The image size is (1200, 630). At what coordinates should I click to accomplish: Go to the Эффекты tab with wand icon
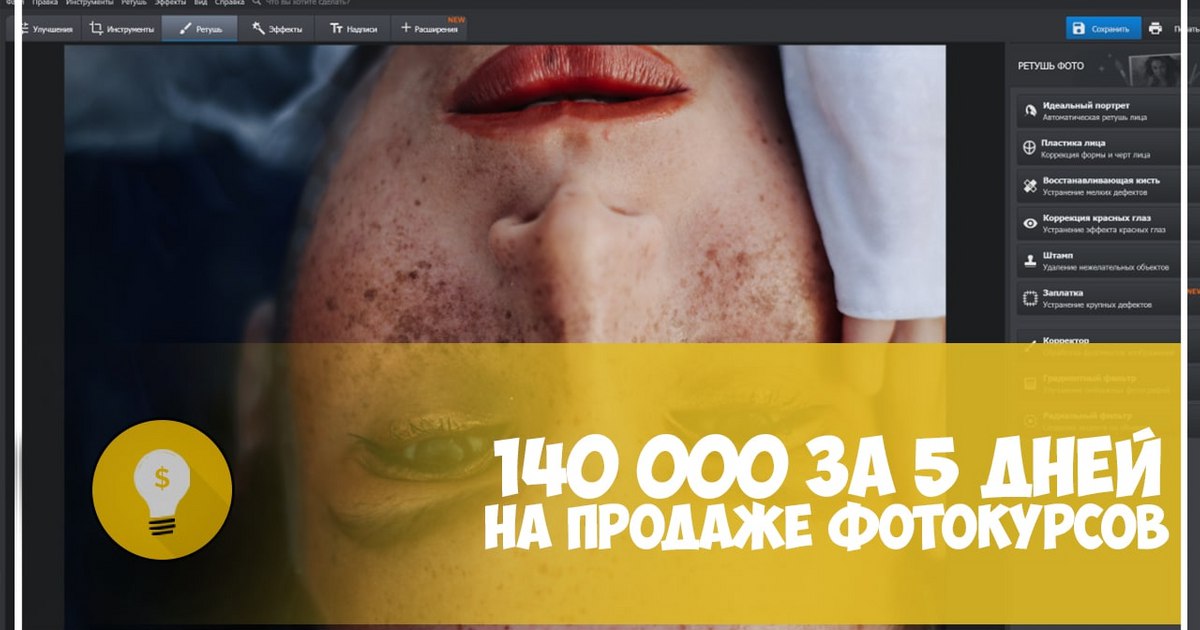click(x=277, y=29)
